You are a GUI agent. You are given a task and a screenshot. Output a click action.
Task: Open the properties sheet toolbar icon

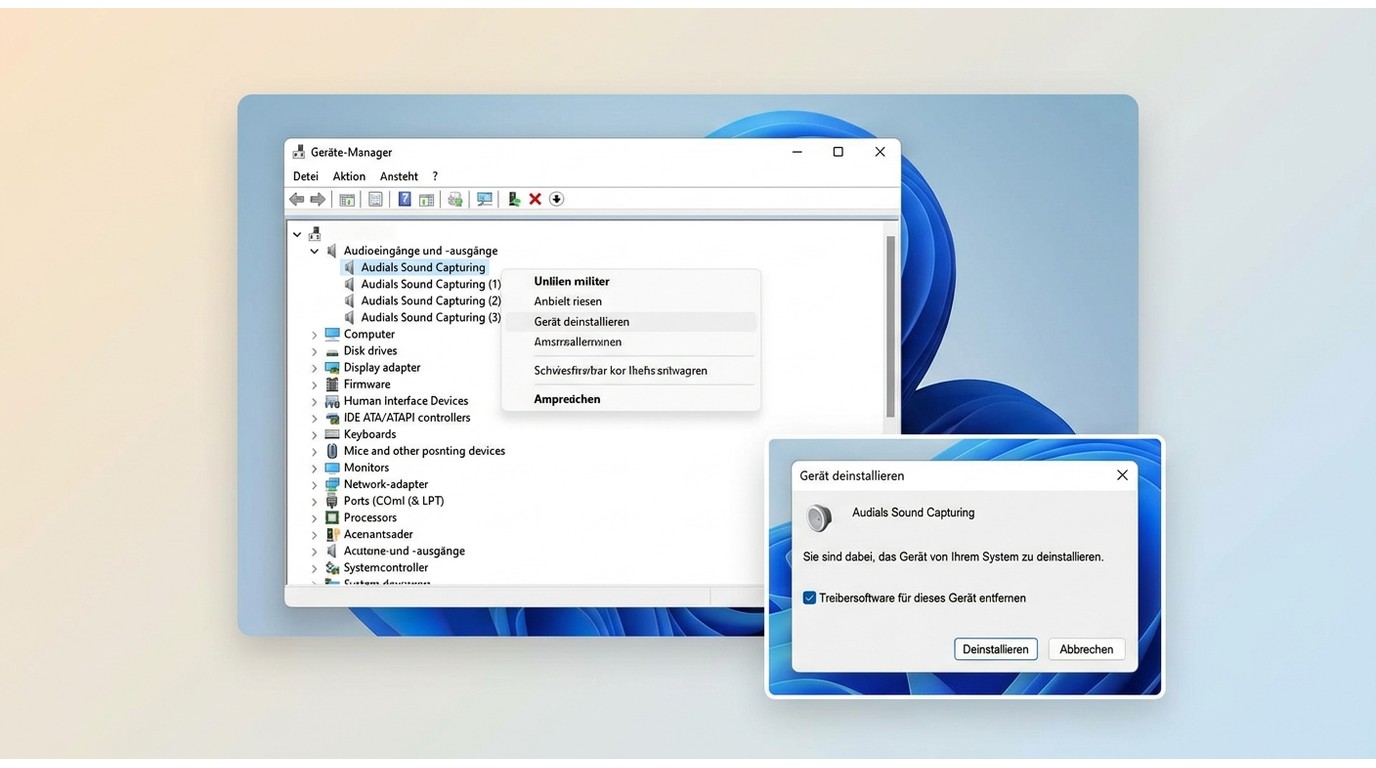(x=375, y=199)
